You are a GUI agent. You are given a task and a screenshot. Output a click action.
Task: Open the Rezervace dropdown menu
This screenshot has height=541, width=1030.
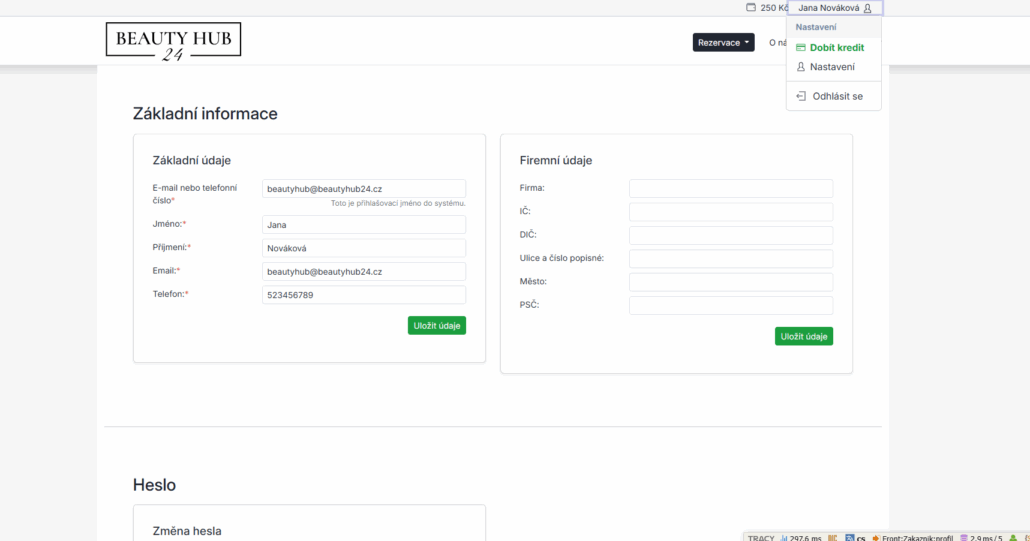tap(723, 42)
